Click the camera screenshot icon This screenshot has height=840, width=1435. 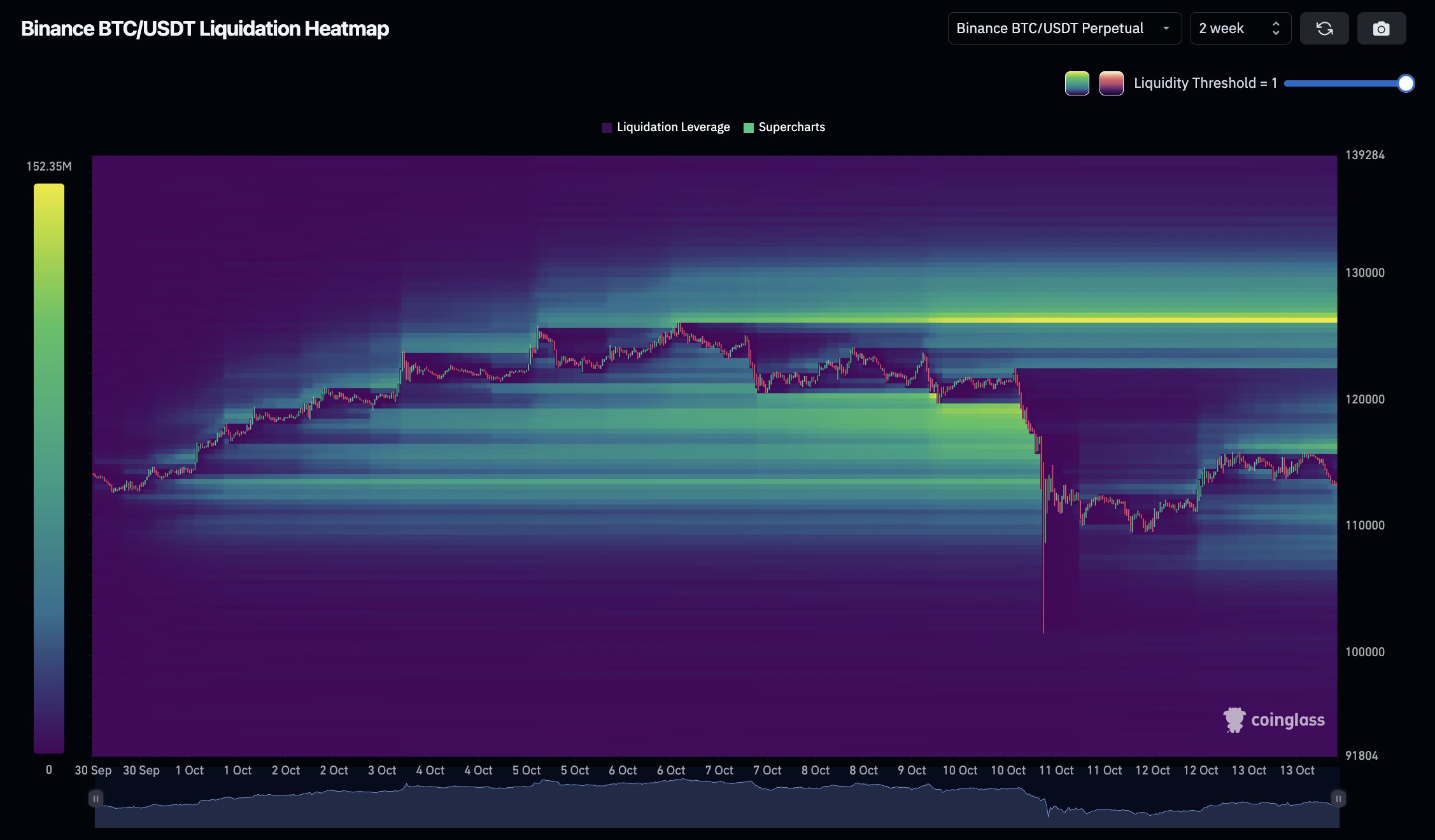[x=1381, y=29]
